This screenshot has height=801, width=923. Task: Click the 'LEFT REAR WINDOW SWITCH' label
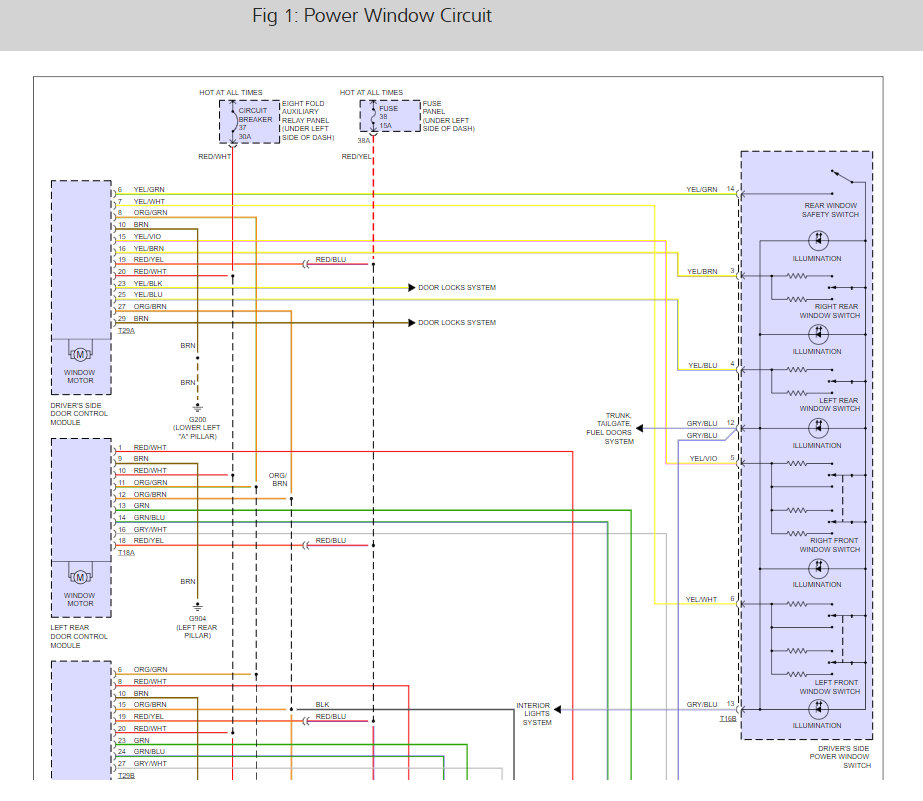pos(829,404)
